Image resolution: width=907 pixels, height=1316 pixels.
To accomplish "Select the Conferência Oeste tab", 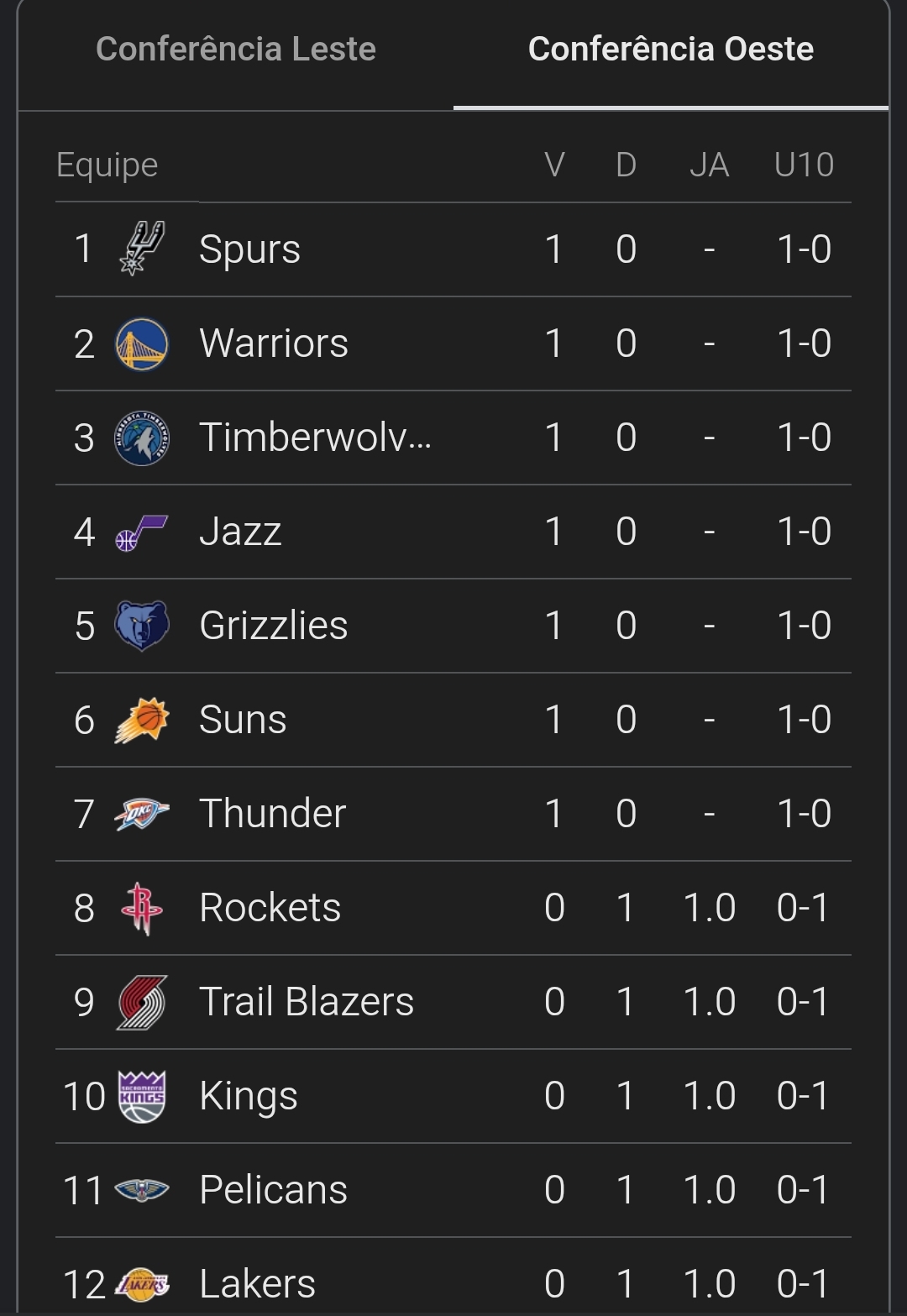I will pyautogui.click(x=670, y=50).
